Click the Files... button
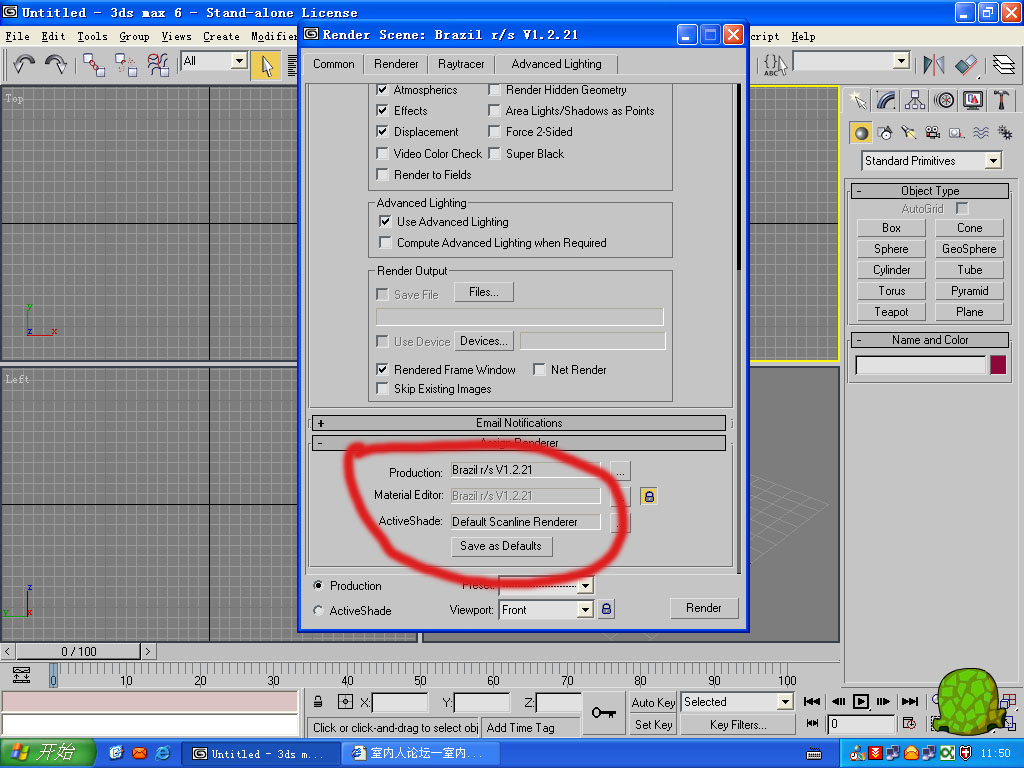This screenshot has width=1024, height=768. click(483, 292)
